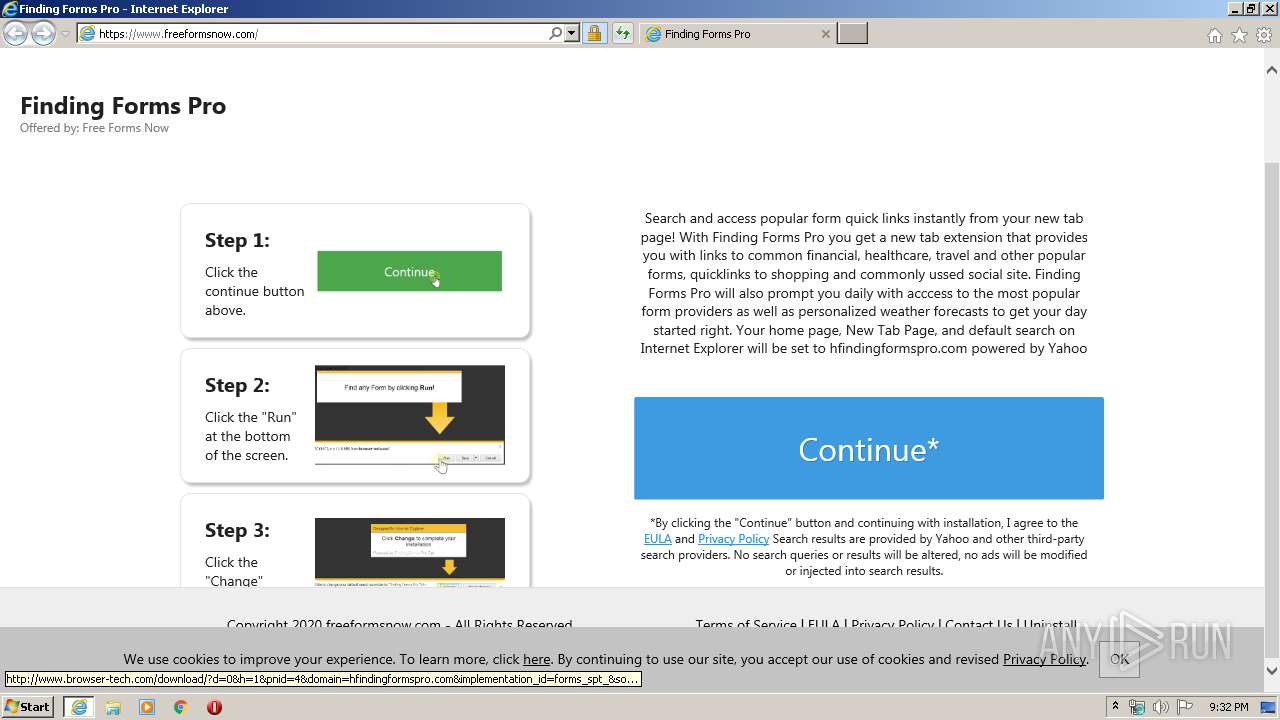Click the Step 2 Run instruction thumbnail
This screenshot has width=1280, height=720.
pos(410,415)
